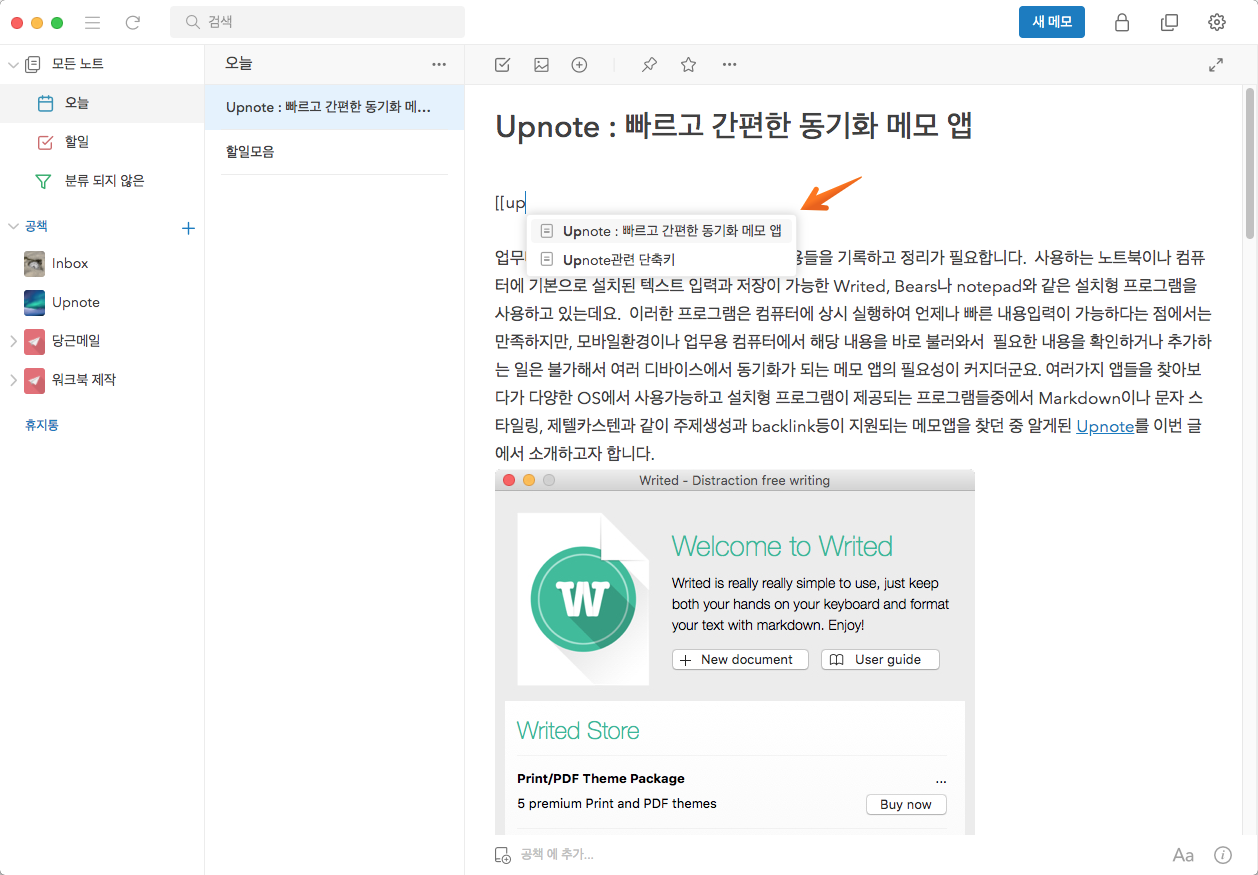The width and height of the screenshot is (1258, 875).
Task: Collapse the 모든 노트 section
Action: (x=13, y=65)
